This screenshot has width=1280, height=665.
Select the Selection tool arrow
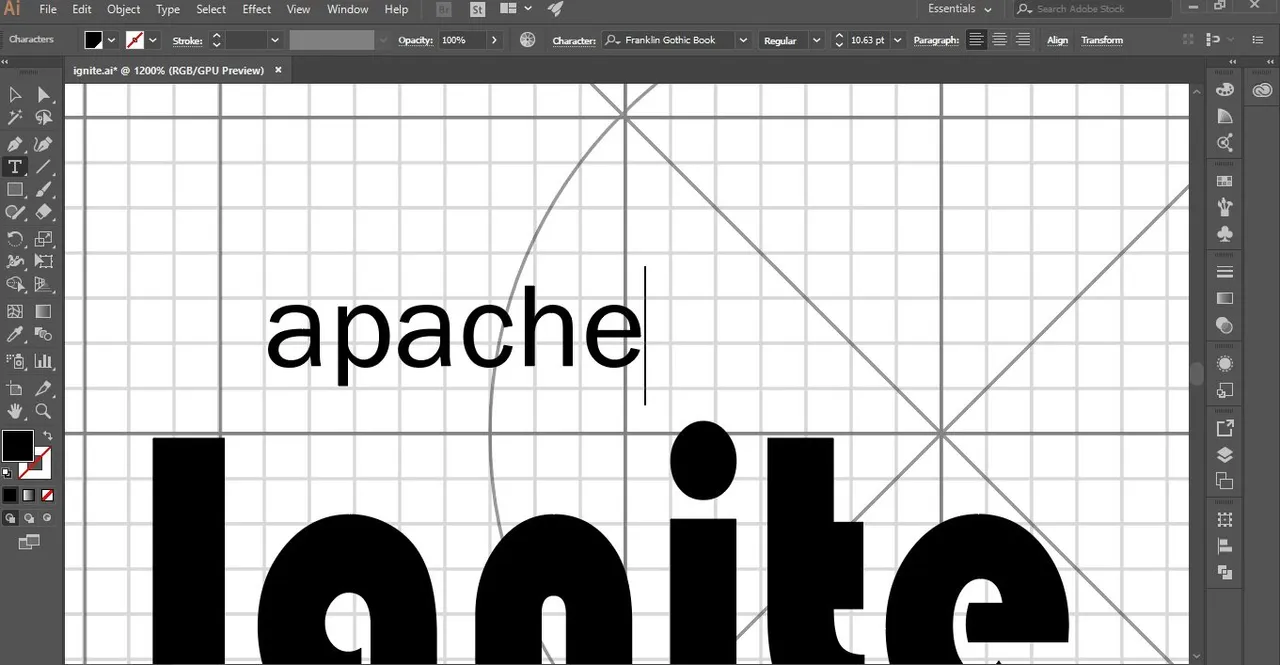coord(15,94)
